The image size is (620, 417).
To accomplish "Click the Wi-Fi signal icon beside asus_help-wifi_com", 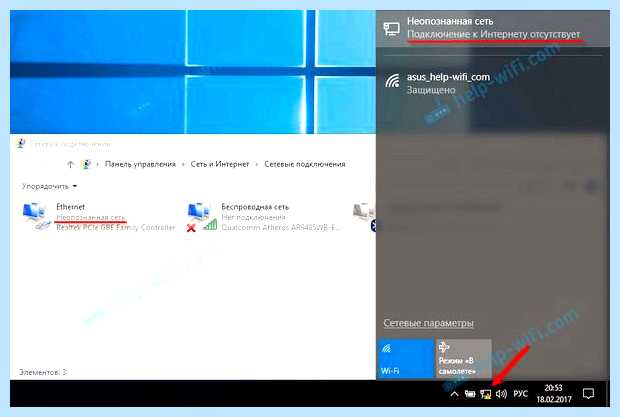I will tap(392, 81).
